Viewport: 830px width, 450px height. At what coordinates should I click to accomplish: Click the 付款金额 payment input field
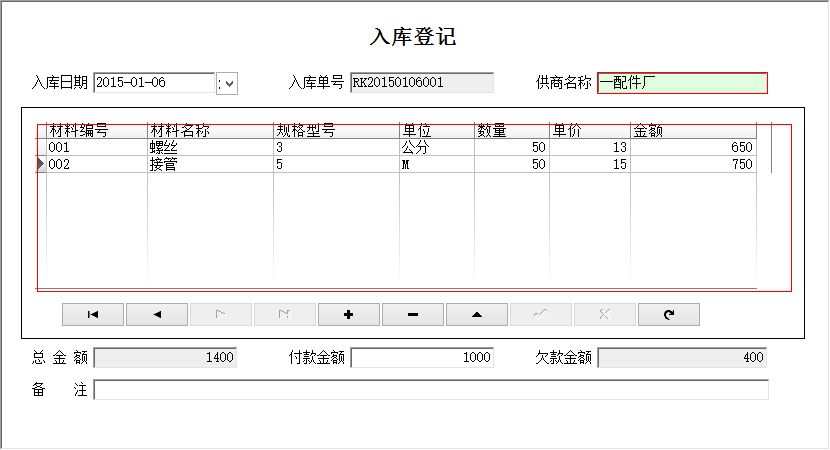click(x=422, y=358)
